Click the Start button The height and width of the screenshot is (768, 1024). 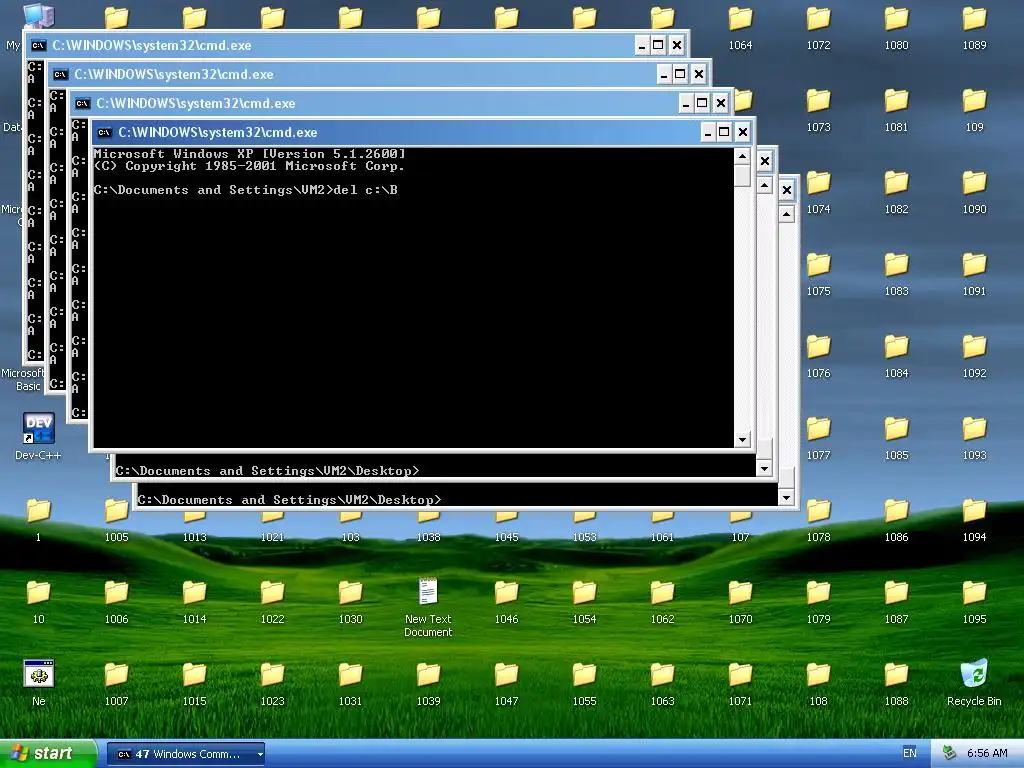point(48,754)
